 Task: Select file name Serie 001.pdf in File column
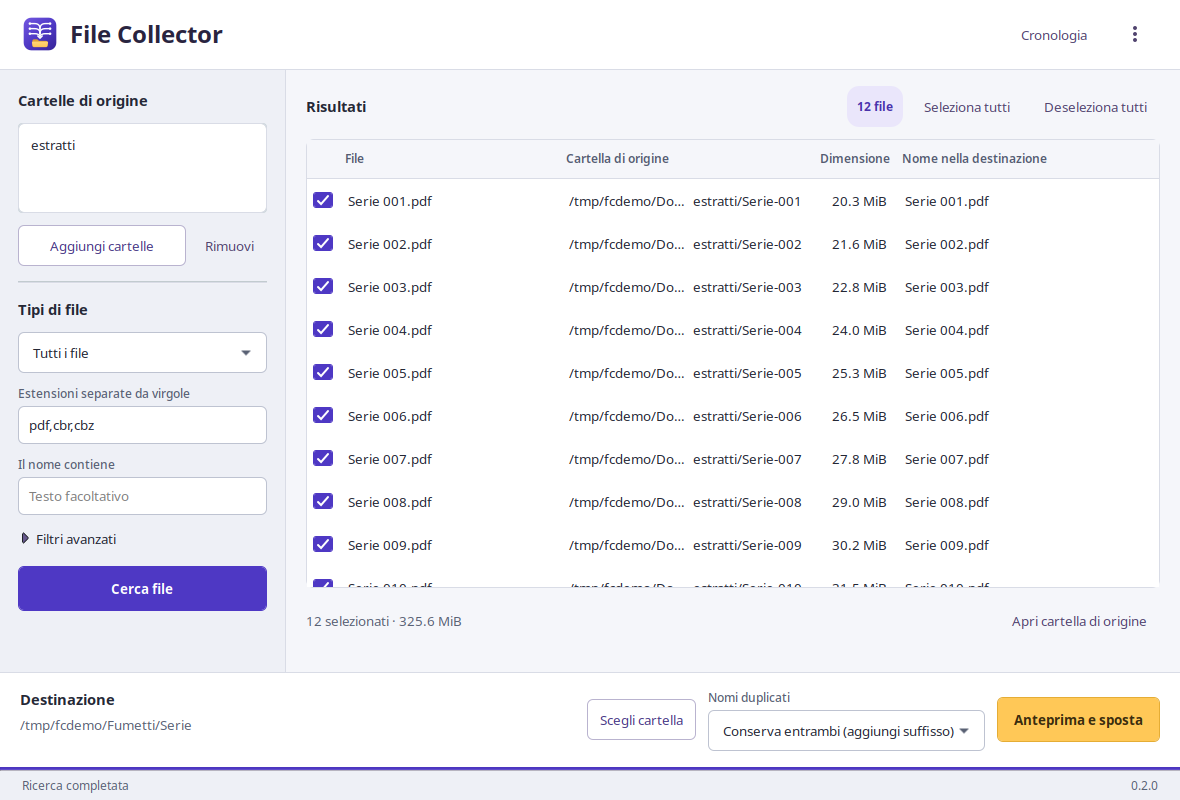(x=390, y=201)
